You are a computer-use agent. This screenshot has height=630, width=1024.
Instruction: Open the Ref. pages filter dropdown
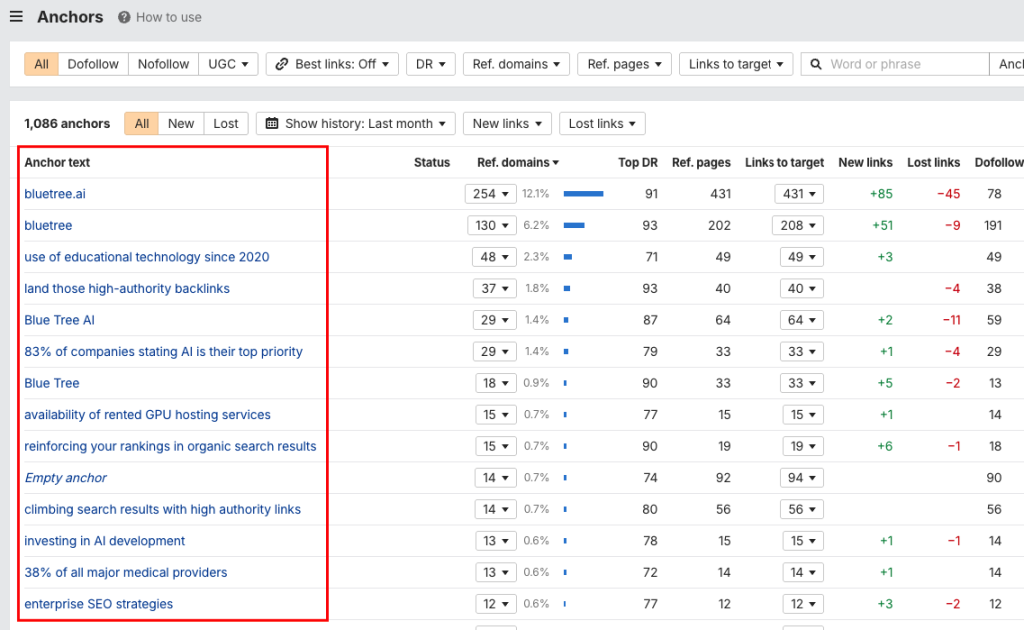click(x=624, y=63)
